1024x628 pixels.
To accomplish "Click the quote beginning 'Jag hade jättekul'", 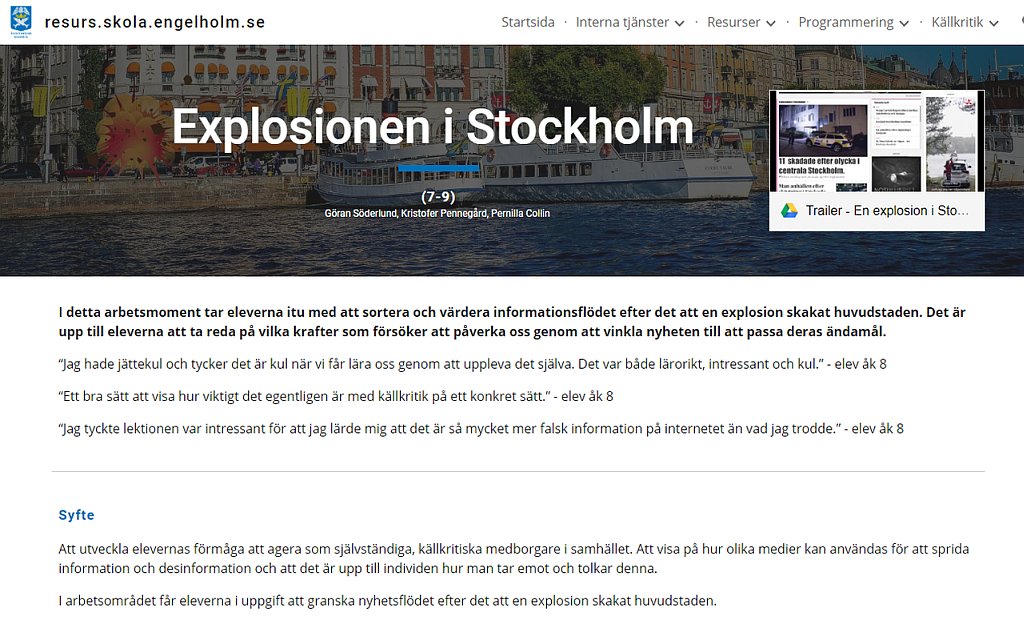I will click(472, 364).
